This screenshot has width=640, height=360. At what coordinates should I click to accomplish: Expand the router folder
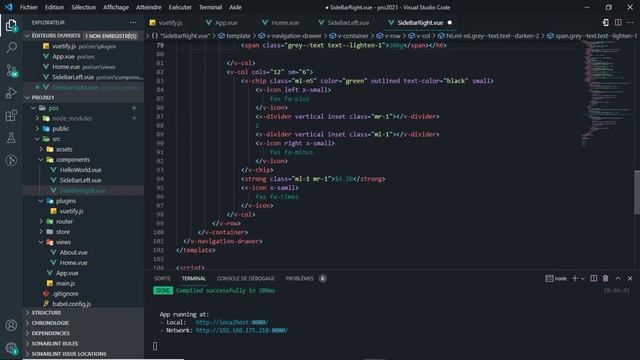click(x=84, y=222)
